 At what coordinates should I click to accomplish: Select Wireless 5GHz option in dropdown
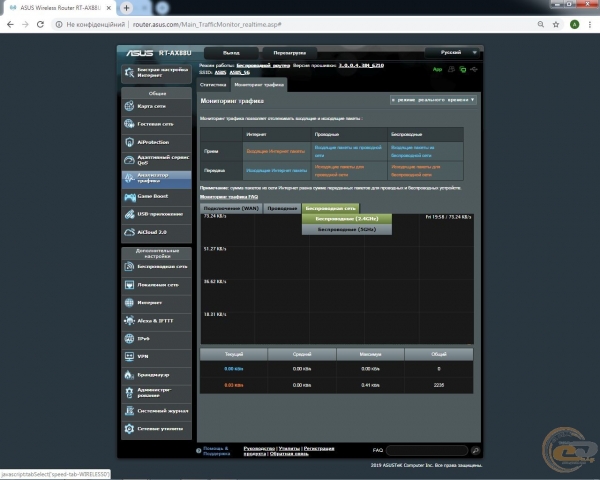tap(347, 229)
